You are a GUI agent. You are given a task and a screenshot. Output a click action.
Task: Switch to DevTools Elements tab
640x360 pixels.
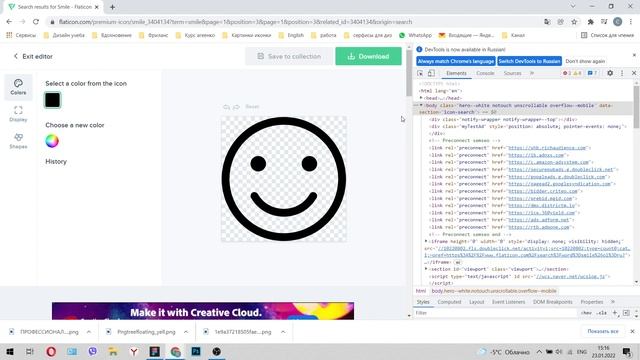(456, 73)
